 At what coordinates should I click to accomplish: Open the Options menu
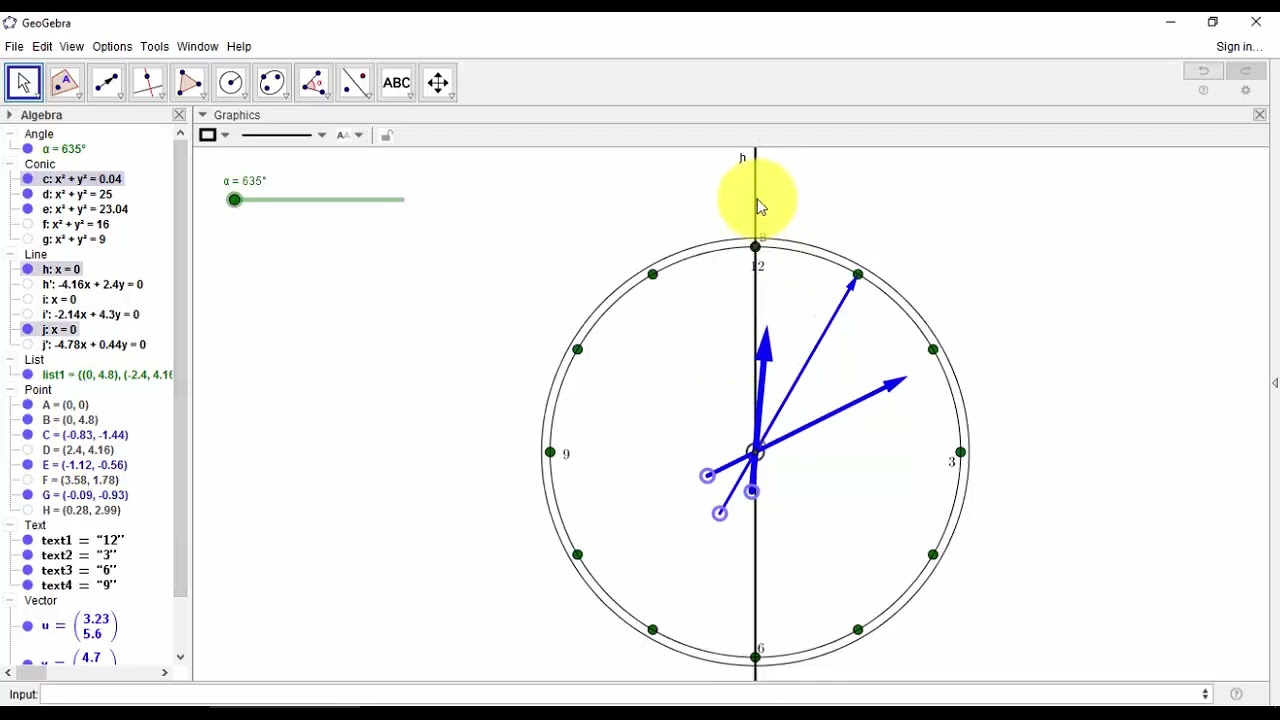[112, 47]
